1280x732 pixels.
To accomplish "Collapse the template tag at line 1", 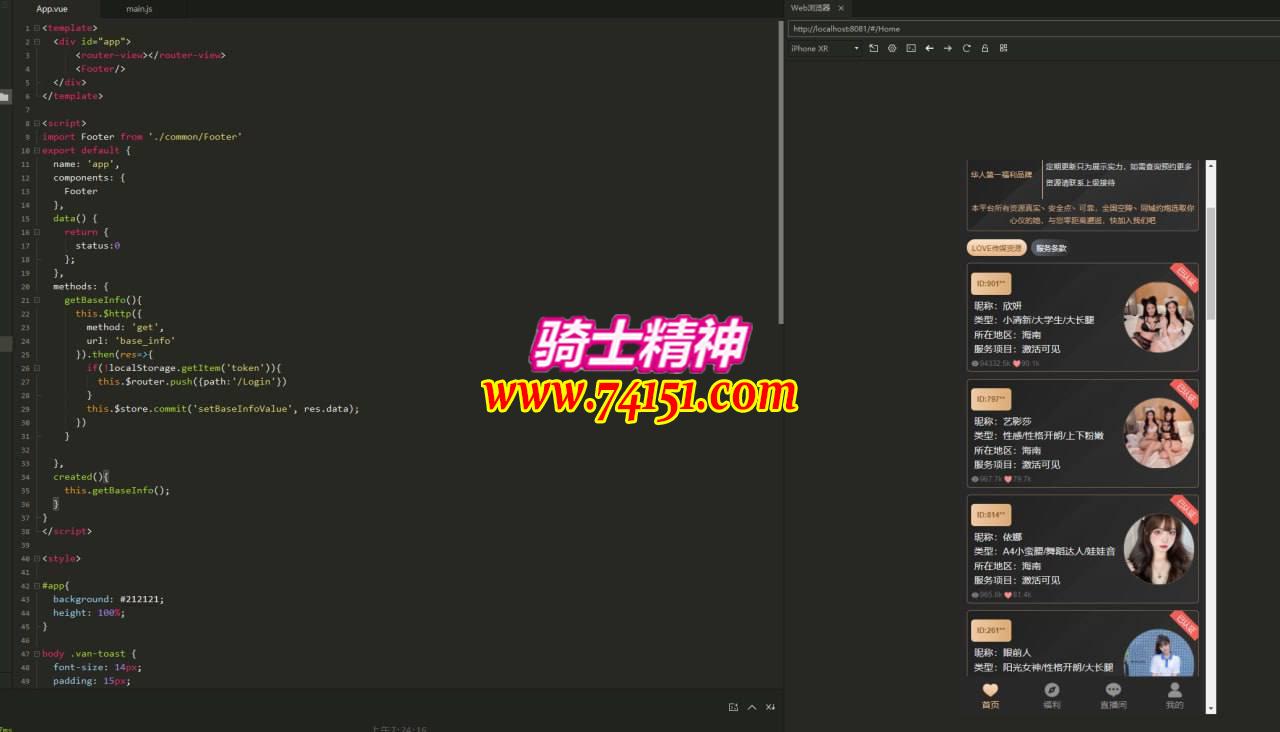I will pos(37,28).
